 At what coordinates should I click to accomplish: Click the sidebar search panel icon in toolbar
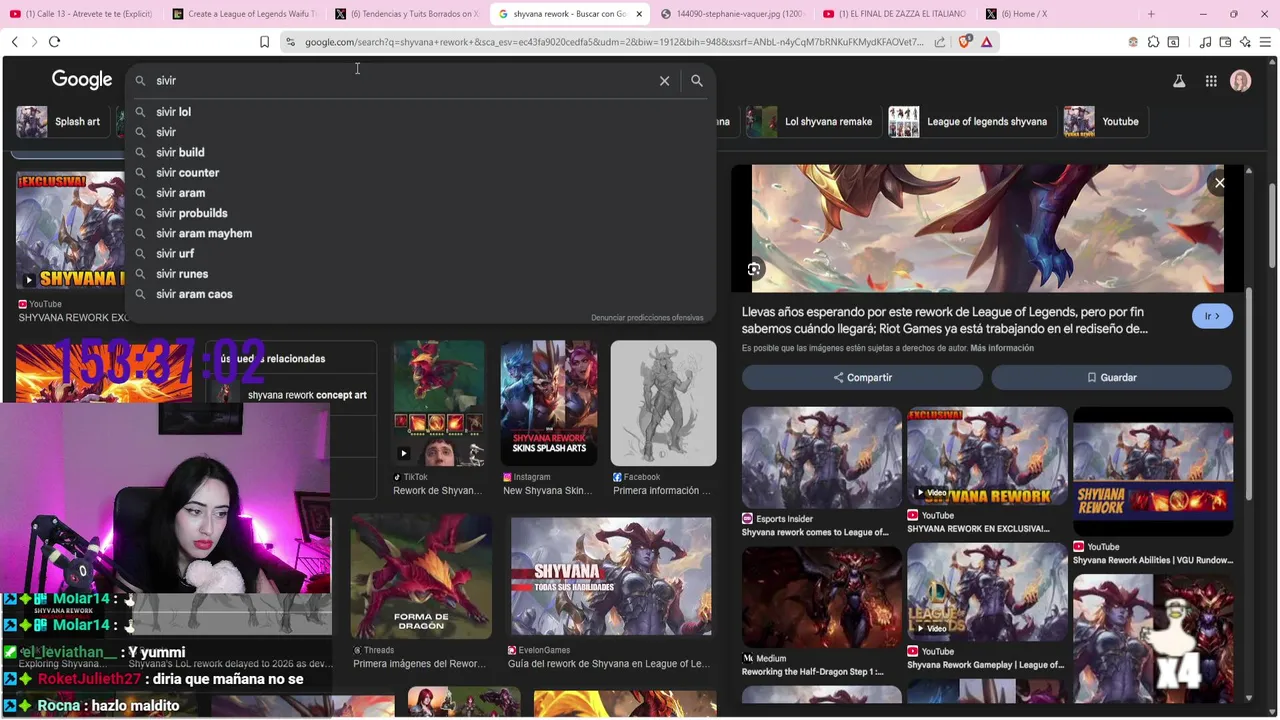point(1173,42)
